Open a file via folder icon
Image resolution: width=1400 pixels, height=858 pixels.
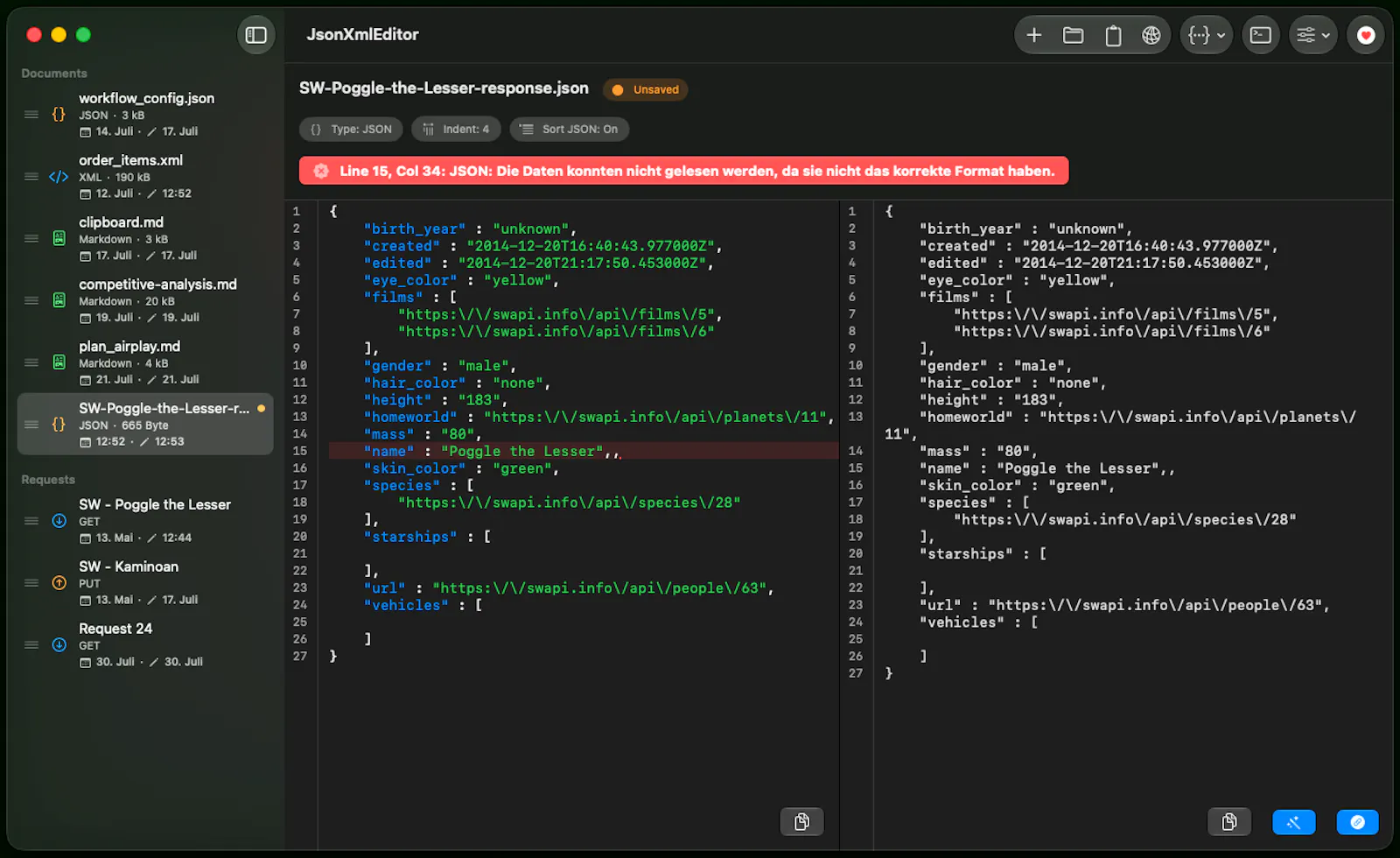[x=1073, y=35]
